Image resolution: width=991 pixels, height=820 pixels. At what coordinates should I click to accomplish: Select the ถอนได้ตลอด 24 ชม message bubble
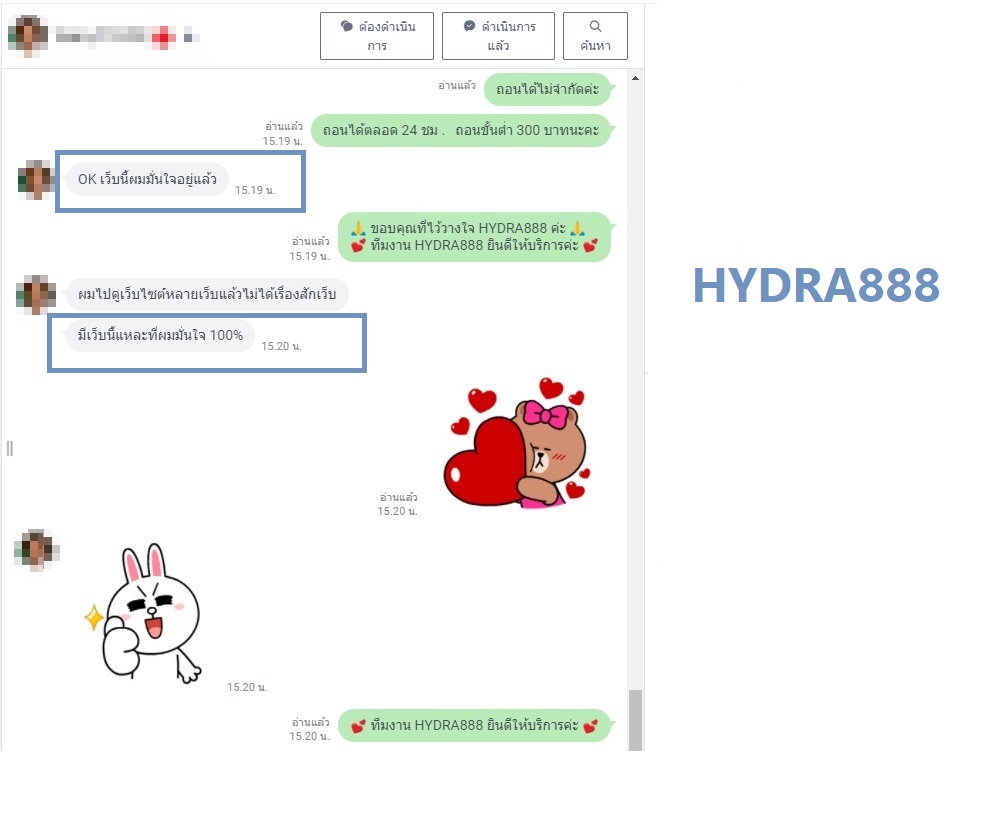(x=460, y=130)
